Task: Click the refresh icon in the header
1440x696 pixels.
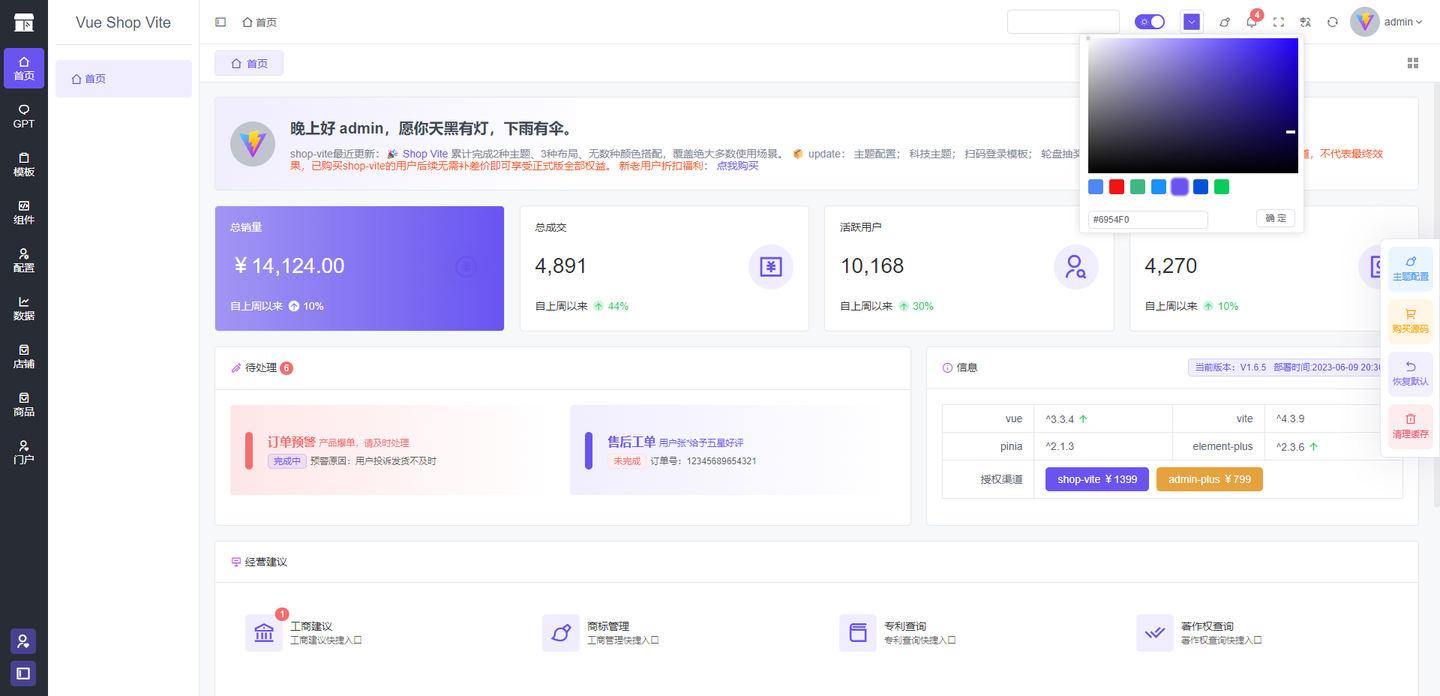Action: click(1332, 21)
